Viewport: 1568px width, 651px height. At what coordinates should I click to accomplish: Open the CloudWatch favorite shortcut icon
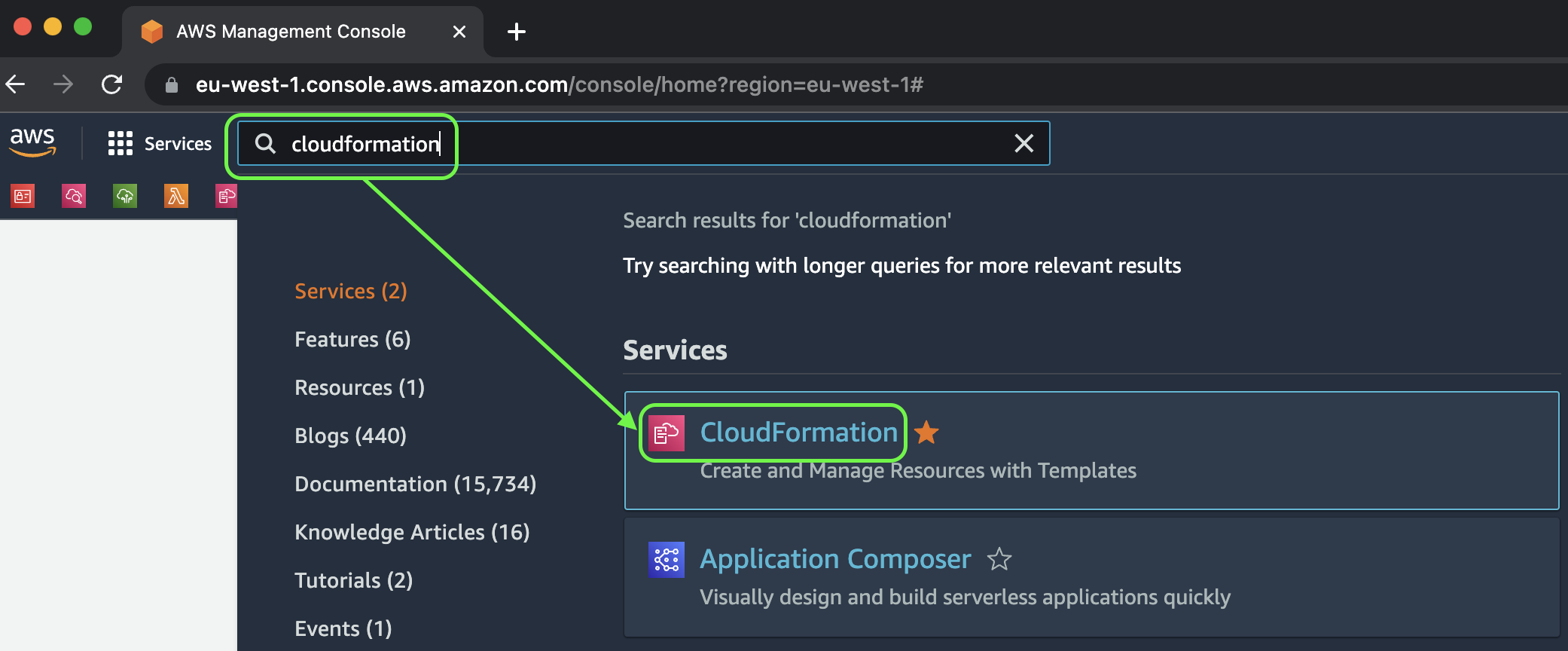74,197
